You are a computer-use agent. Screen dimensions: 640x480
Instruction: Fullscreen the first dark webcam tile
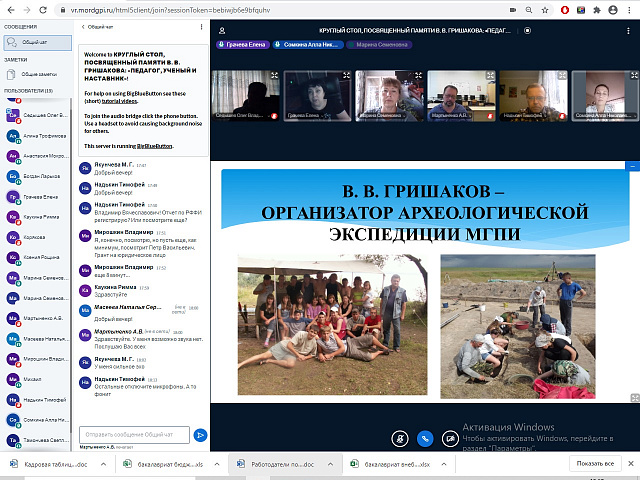coord(274,75)
